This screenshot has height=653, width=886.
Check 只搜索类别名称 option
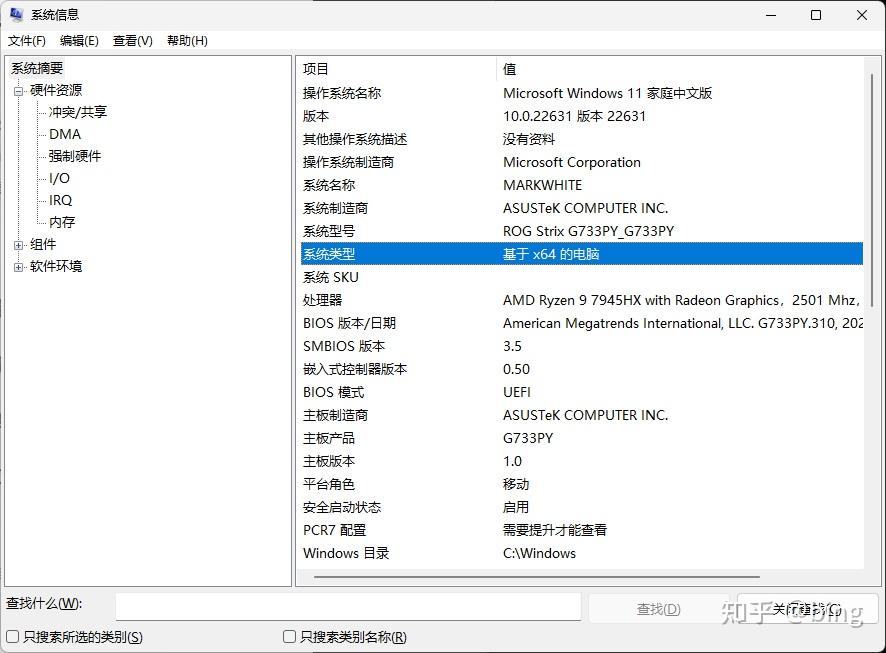tap(289, 637)
